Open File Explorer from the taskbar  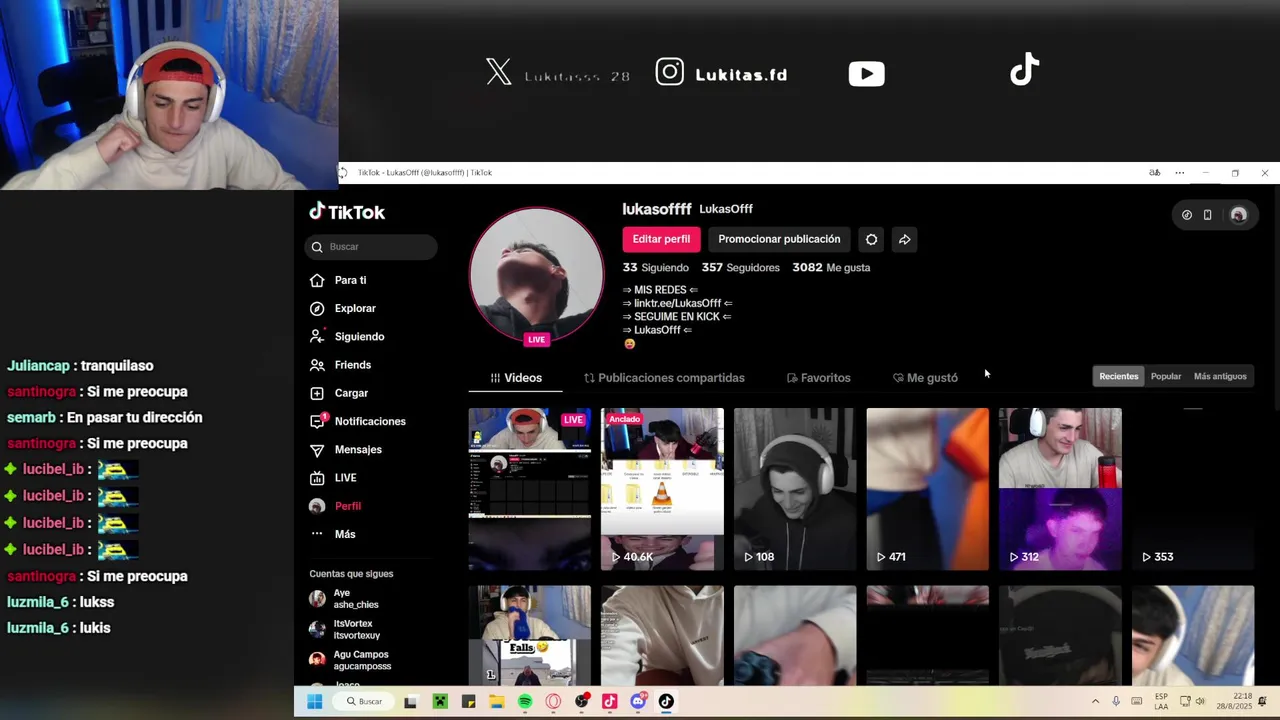497,702
